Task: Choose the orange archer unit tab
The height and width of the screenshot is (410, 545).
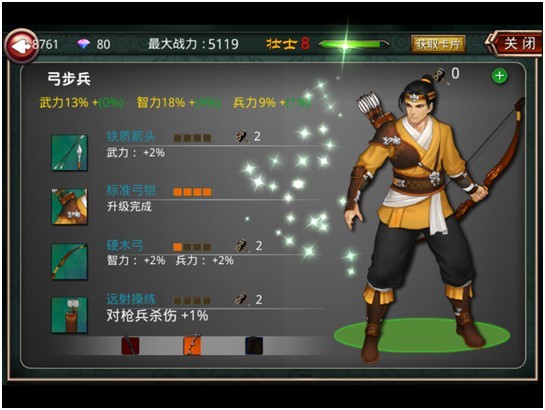Action: (x=192, y=345)
